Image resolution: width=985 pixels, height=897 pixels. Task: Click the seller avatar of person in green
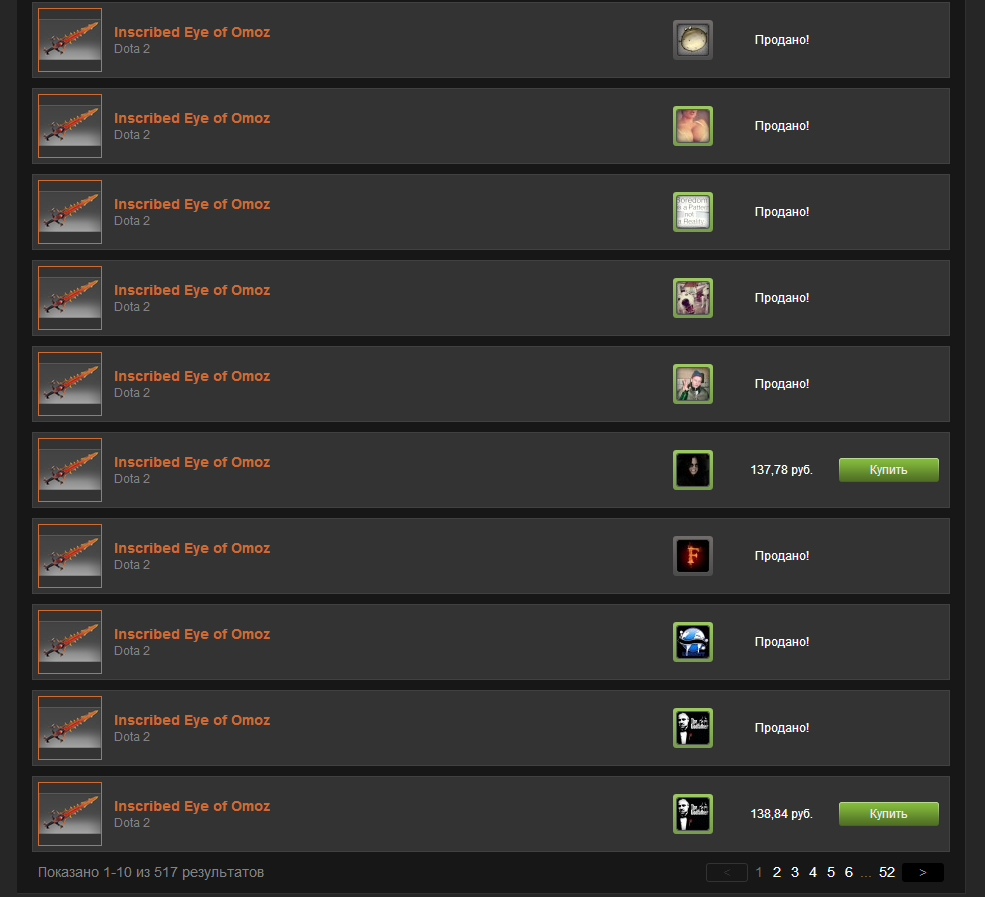click(x=692, y=384)
